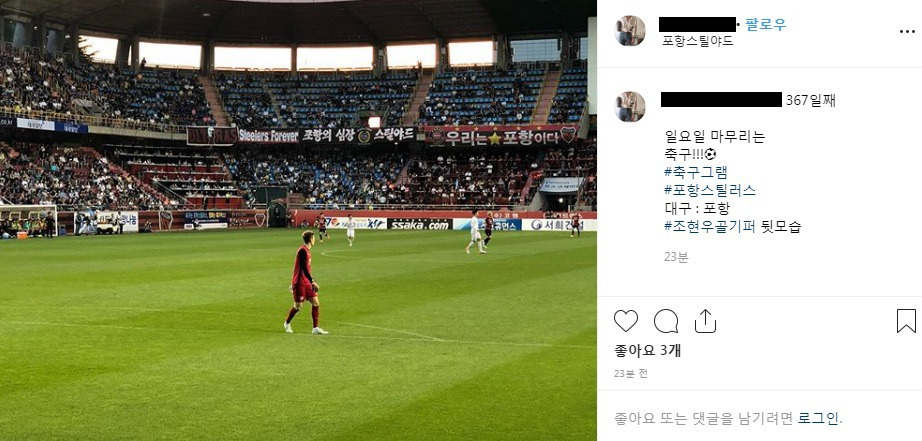Like the post with the heart icon

coord(626,321)
